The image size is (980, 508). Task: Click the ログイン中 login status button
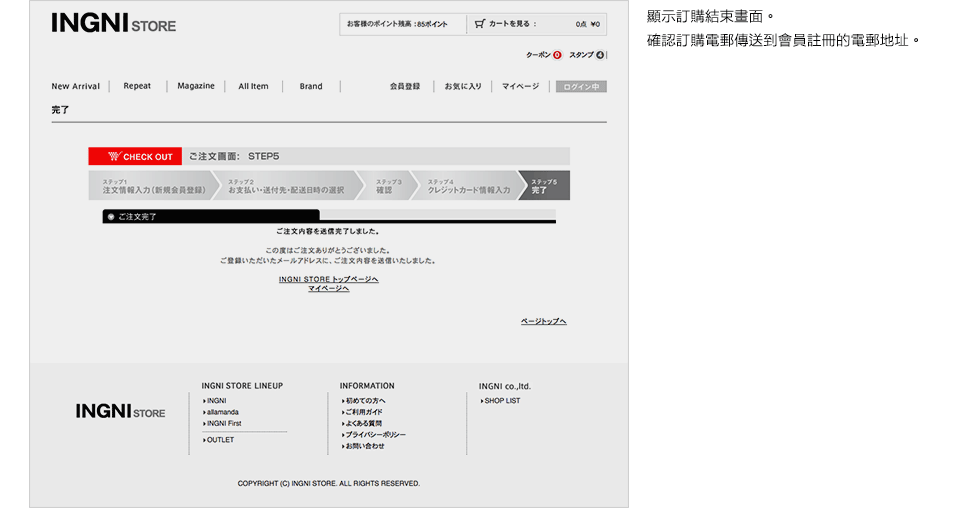click(581, 86)
